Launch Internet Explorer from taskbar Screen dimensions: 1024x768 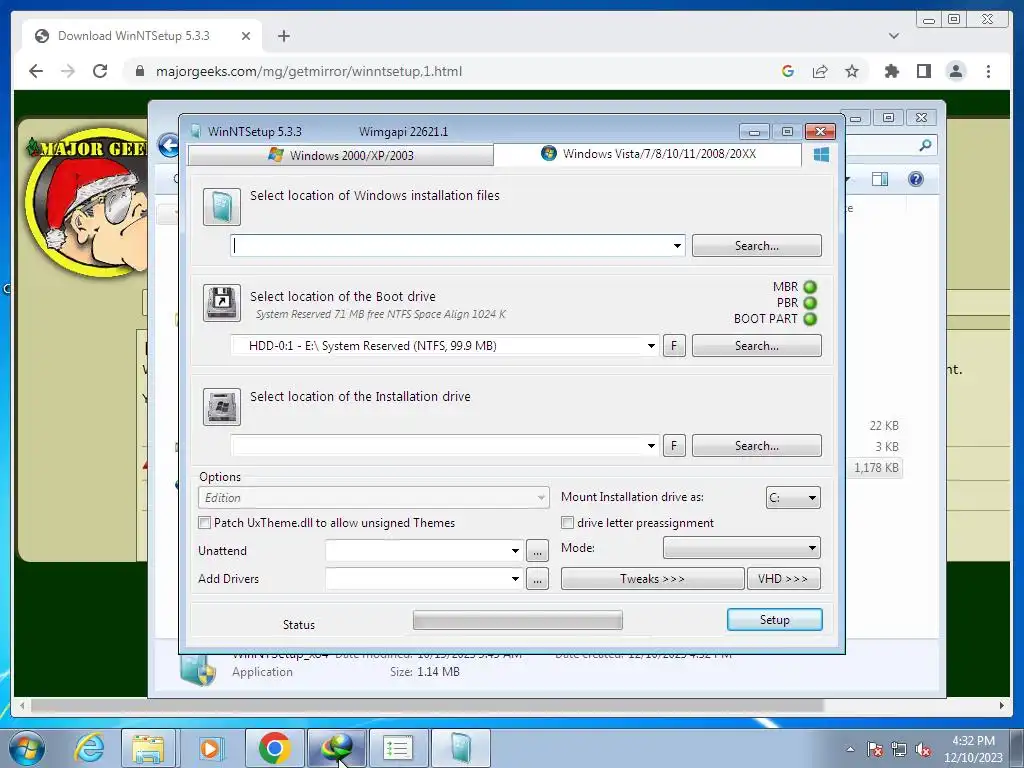click(x=89, y=748)
